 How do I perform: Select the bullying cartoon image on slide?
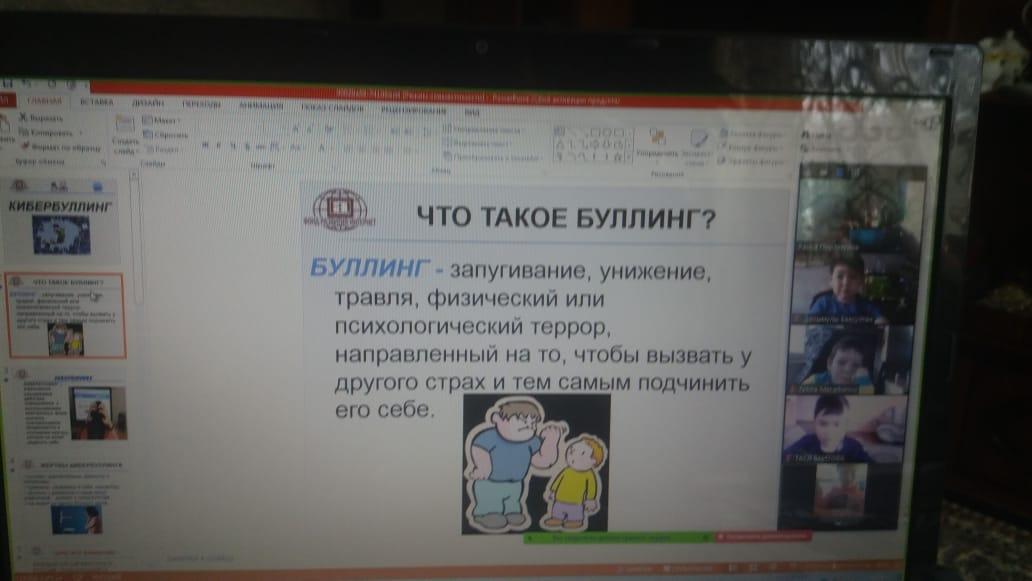coord(536,463)
